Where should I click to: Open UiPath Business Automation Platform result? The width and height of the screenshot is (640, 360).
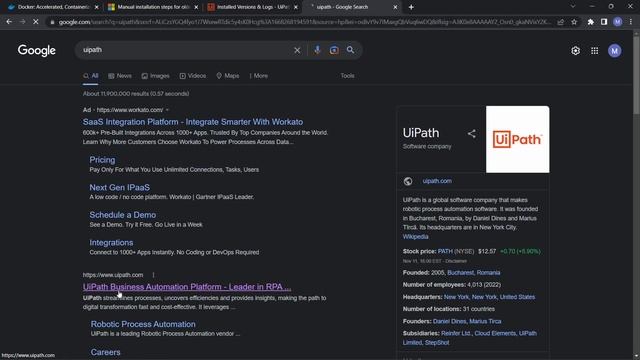click(187, 287)
